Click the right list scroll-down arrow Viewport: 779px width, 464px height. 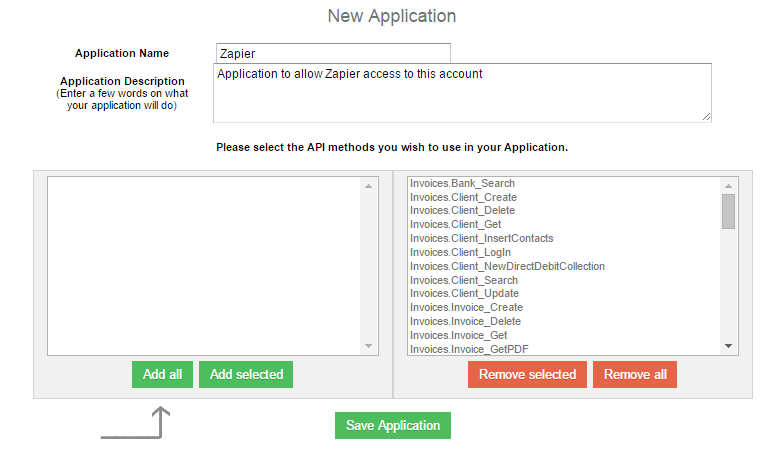(728, 346)
